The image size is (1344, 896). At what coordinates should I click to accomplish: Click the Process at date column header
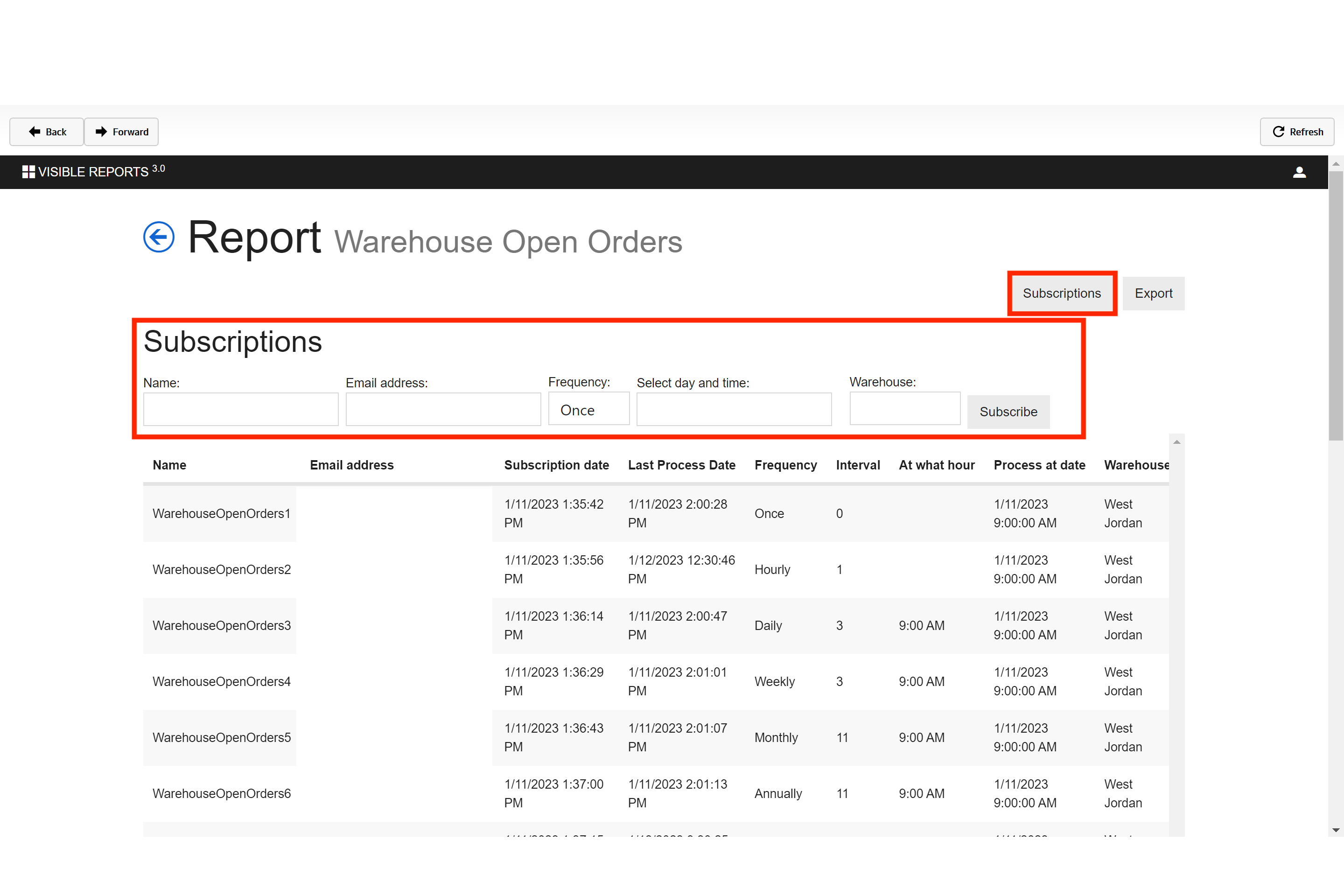tap(1039, 465)
